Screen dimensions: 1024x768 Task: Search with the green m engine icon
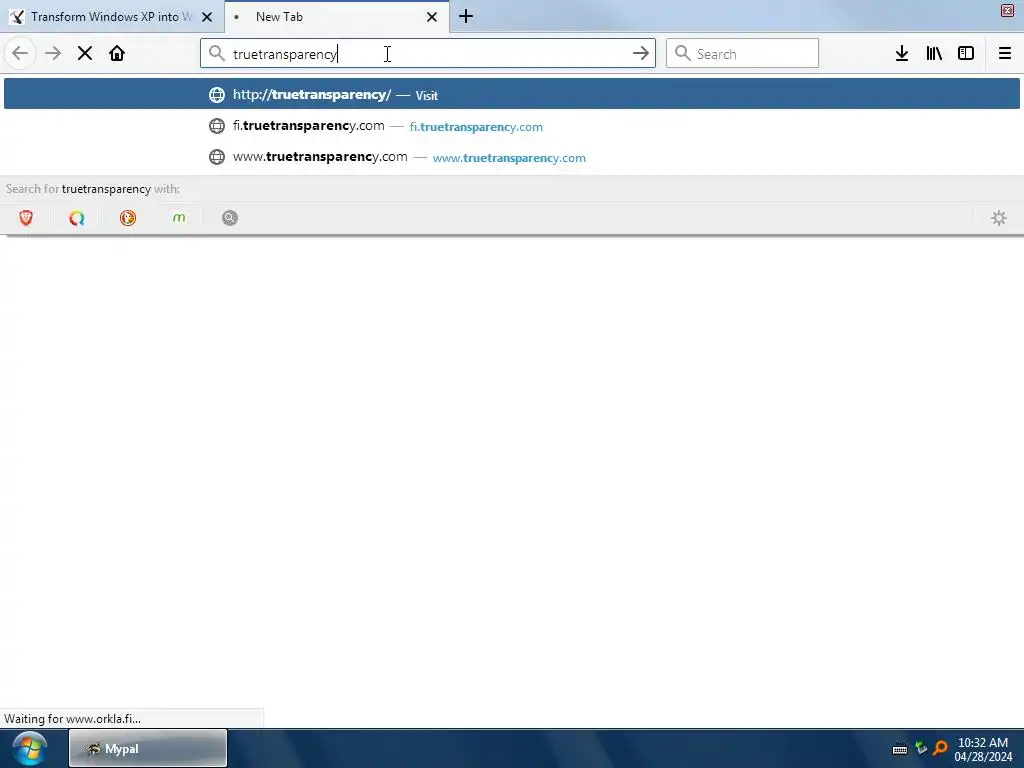[x=179, y=218]
